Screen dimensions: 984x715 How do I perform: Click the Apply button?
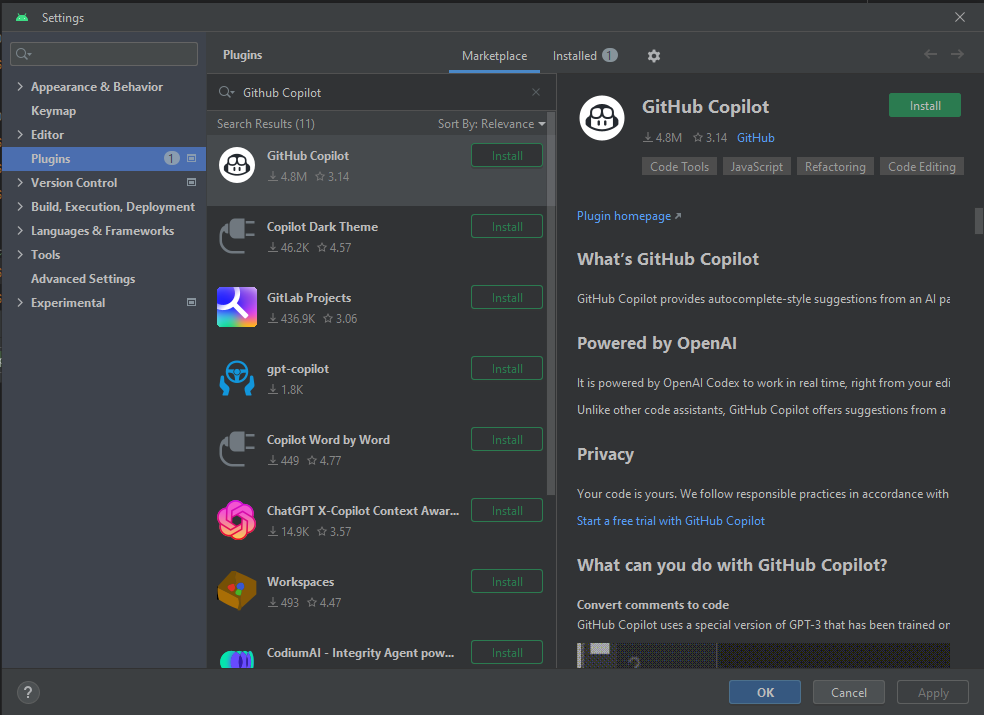[x=933, y=692]
